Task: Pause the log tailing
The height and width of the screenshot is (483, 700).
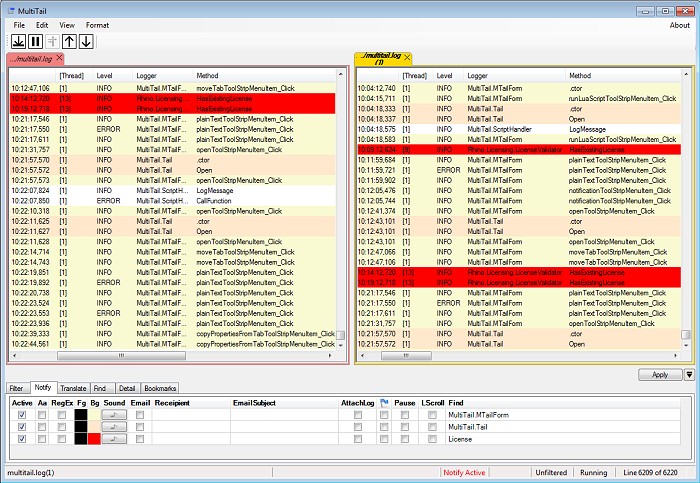Action: 35,41
